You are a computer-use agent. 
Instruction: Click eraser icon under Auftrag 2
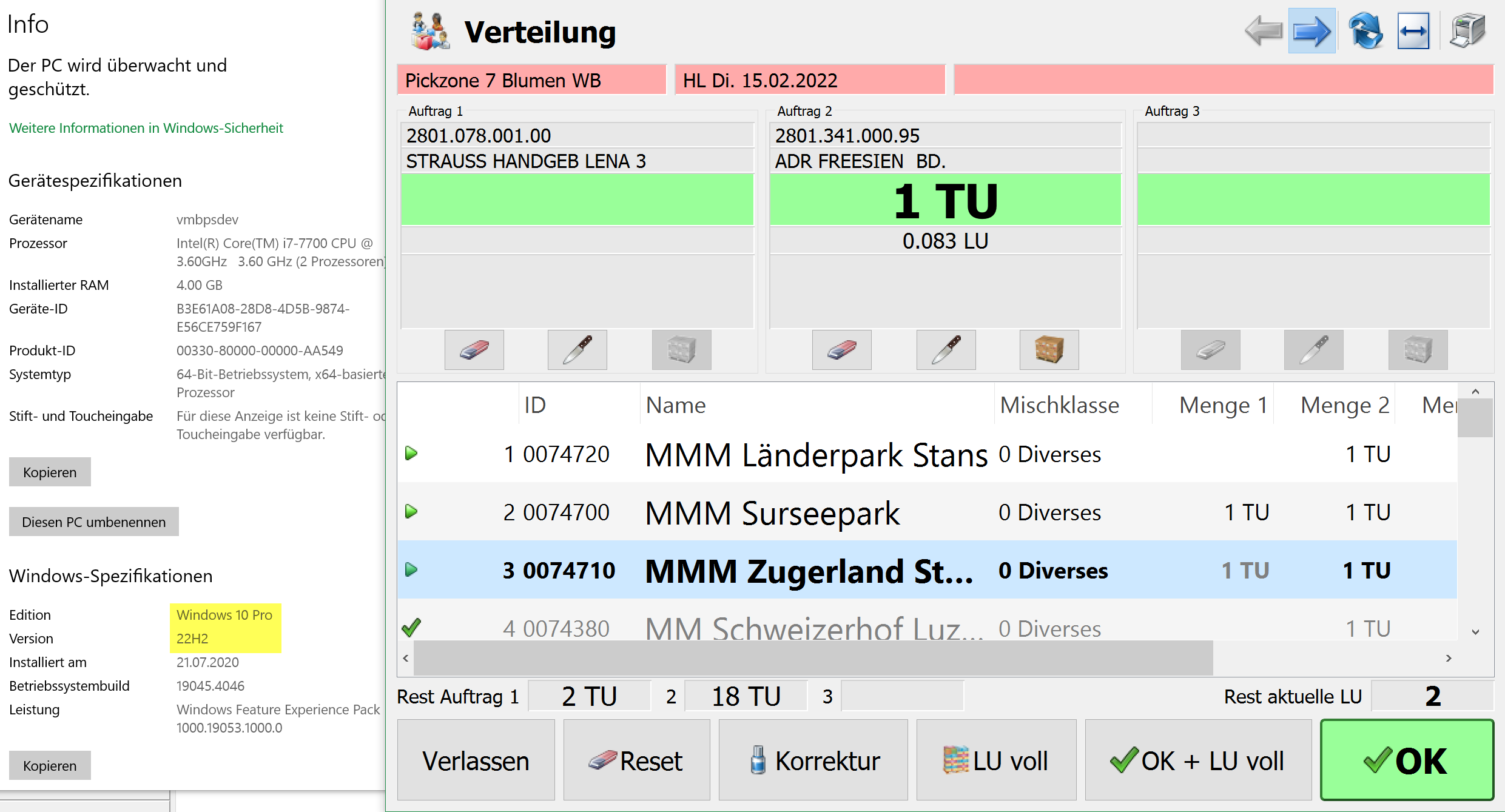[841, 350]
